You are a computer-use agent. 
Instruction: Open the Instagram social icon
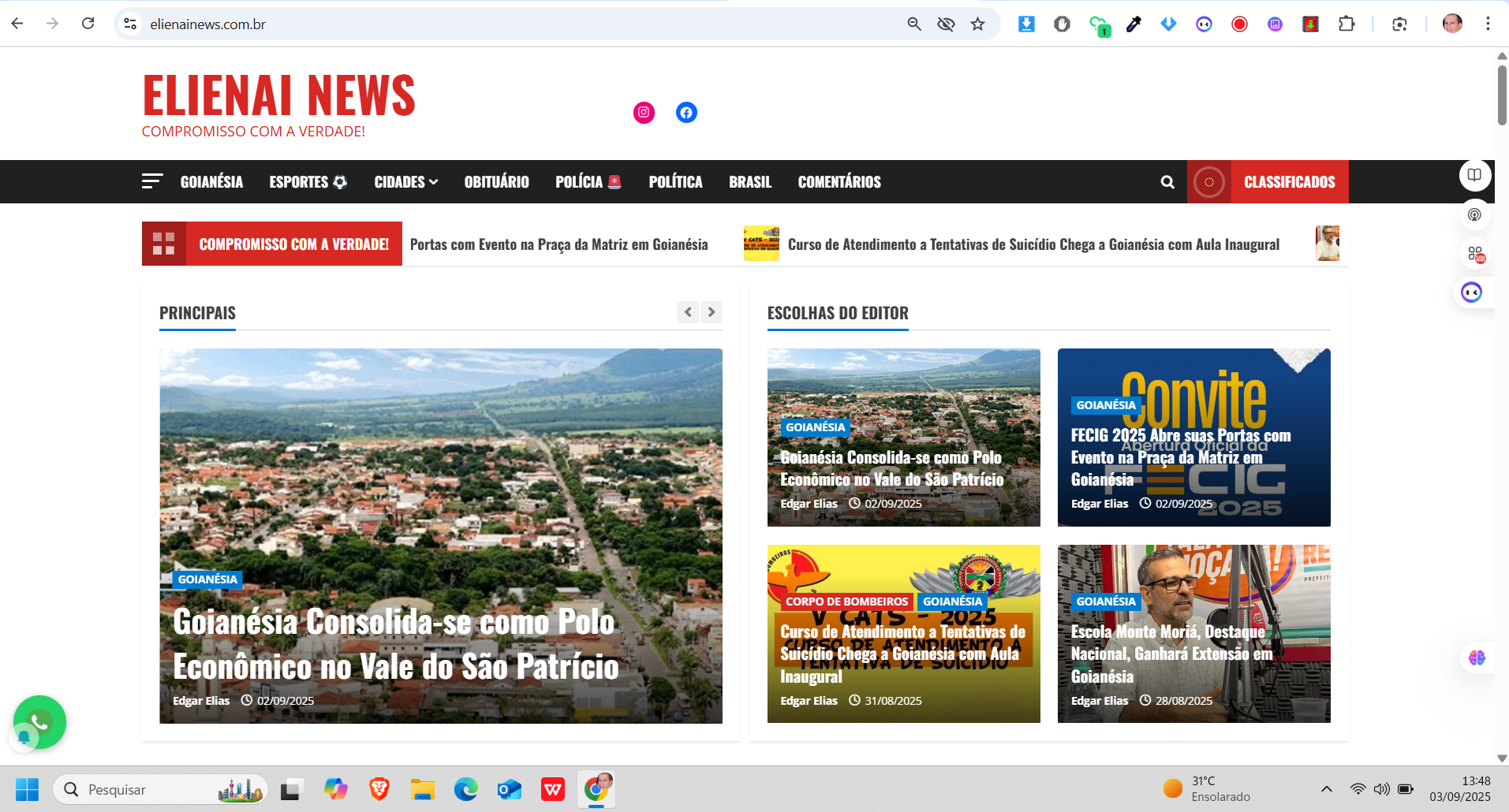point(644,113)
